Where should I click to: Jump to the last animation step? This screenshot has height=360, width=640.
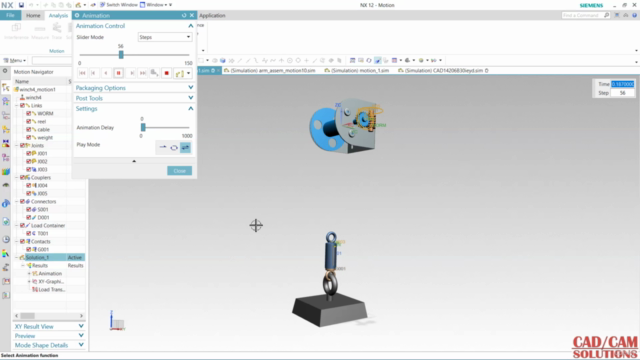(142, 73)
